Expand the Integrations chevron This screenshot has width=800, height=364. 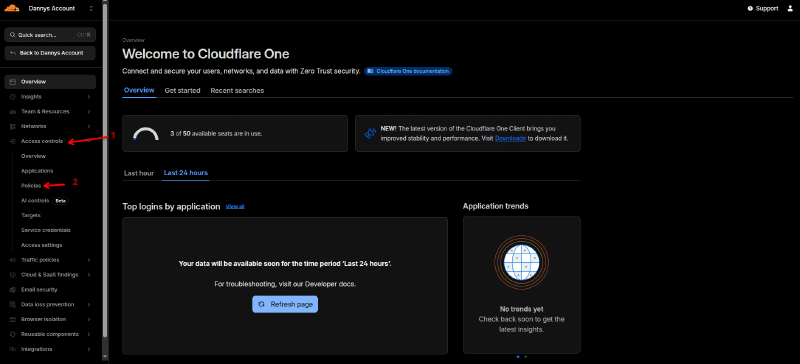89,349
